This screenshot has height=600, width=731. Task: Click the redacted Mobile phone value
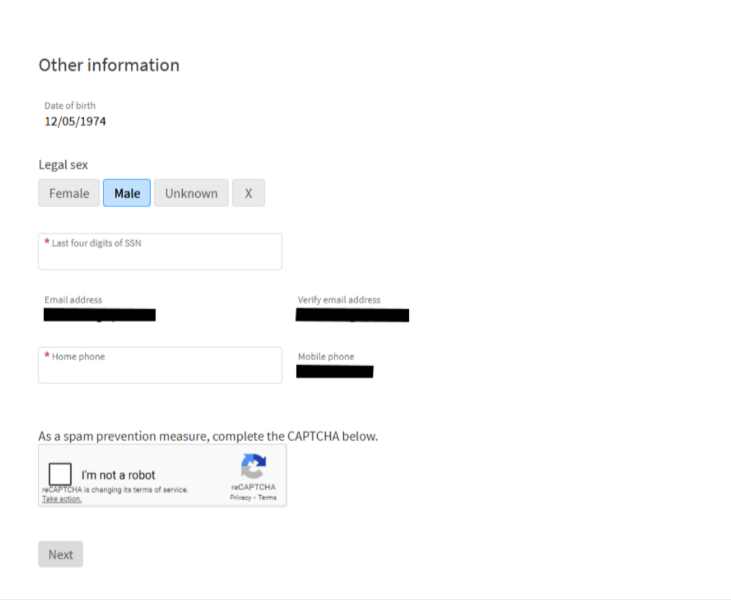click(x=335, y=372)
